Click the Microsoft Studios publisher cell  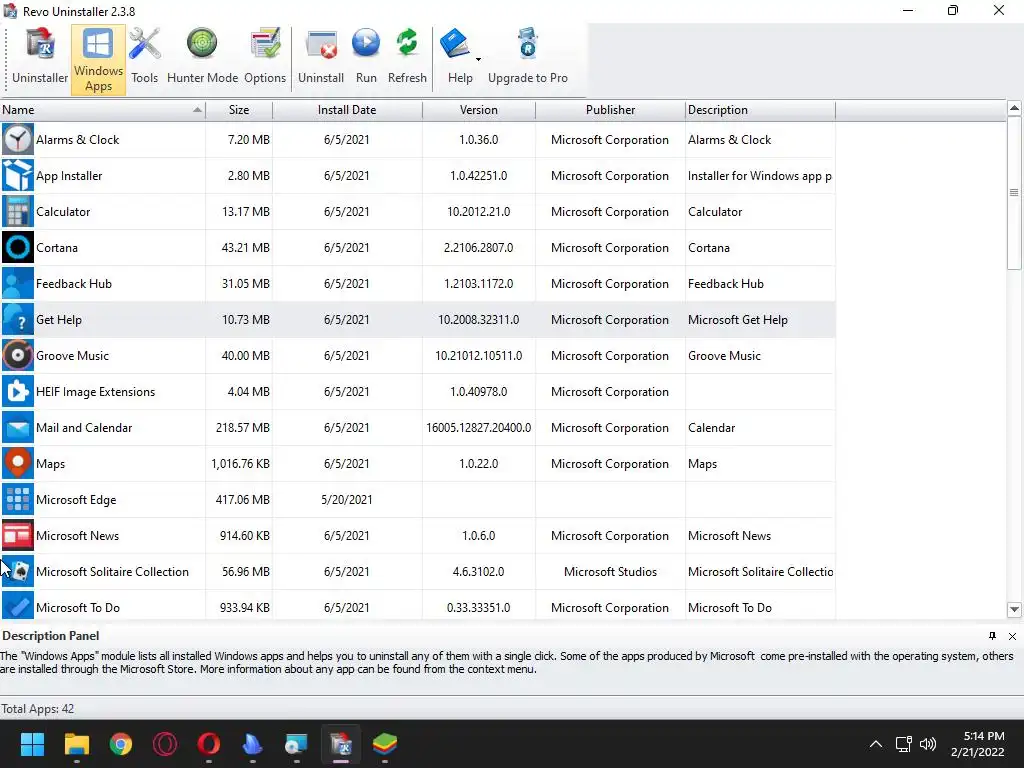pyautogui.click(x=610, y=571)
